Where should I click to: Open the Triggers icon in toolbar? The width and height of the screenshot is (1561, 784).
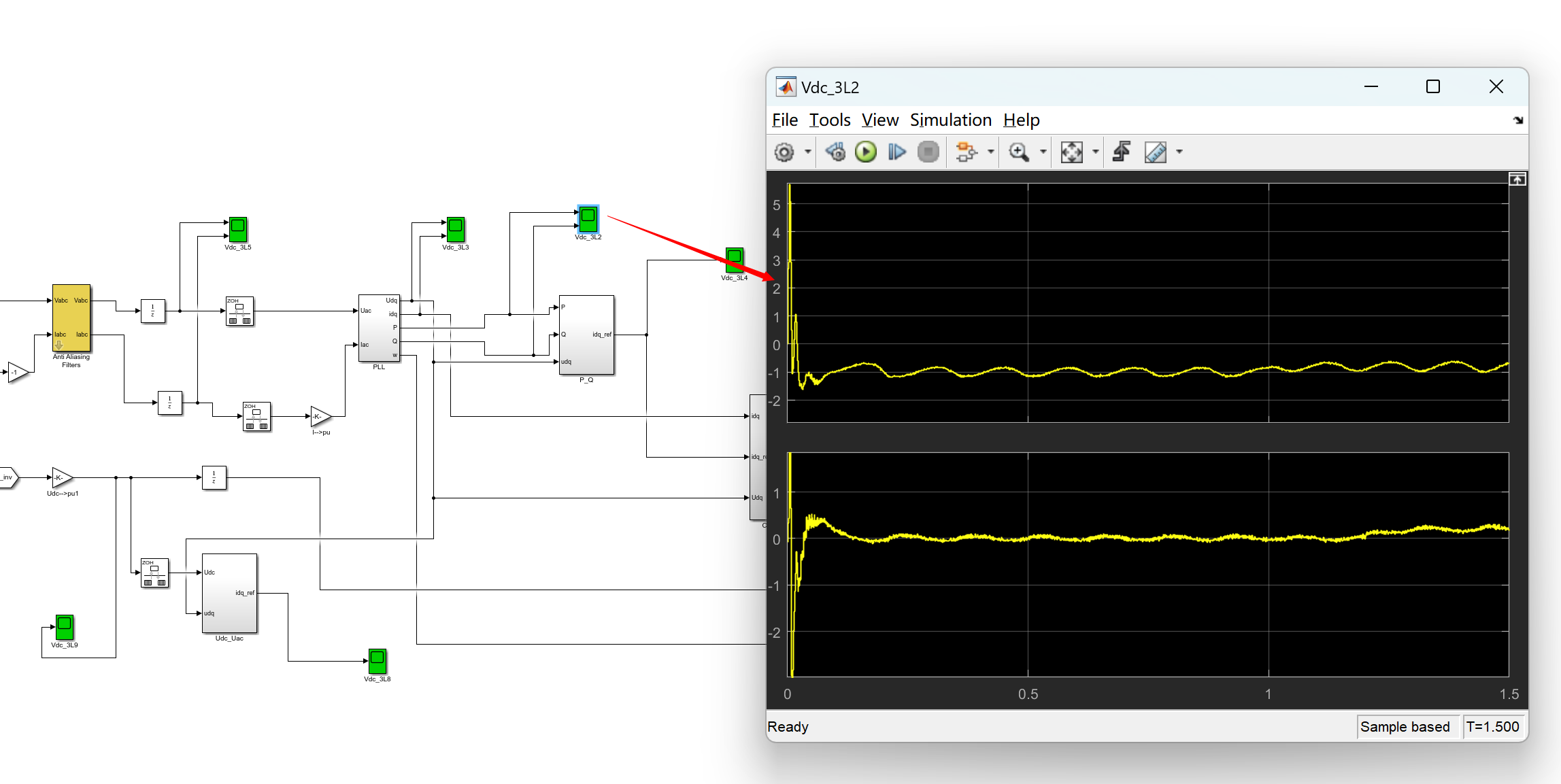[x=1122, y=152]
